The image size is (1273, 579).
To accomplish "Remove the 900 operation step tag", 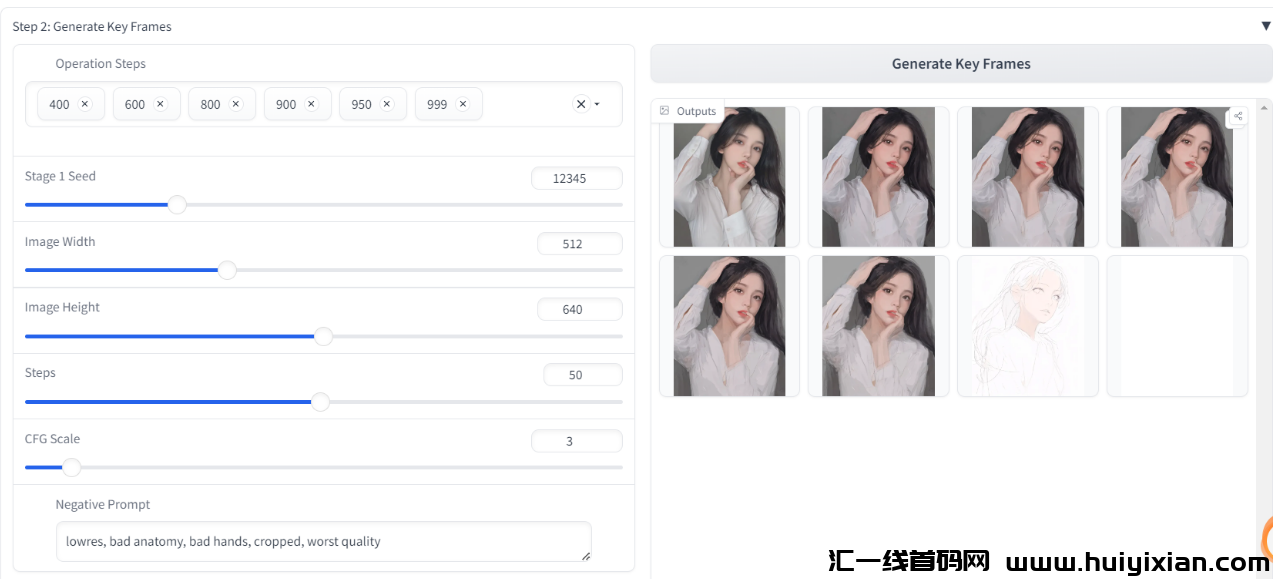I will pyautogui.click(x=311, y=104).
